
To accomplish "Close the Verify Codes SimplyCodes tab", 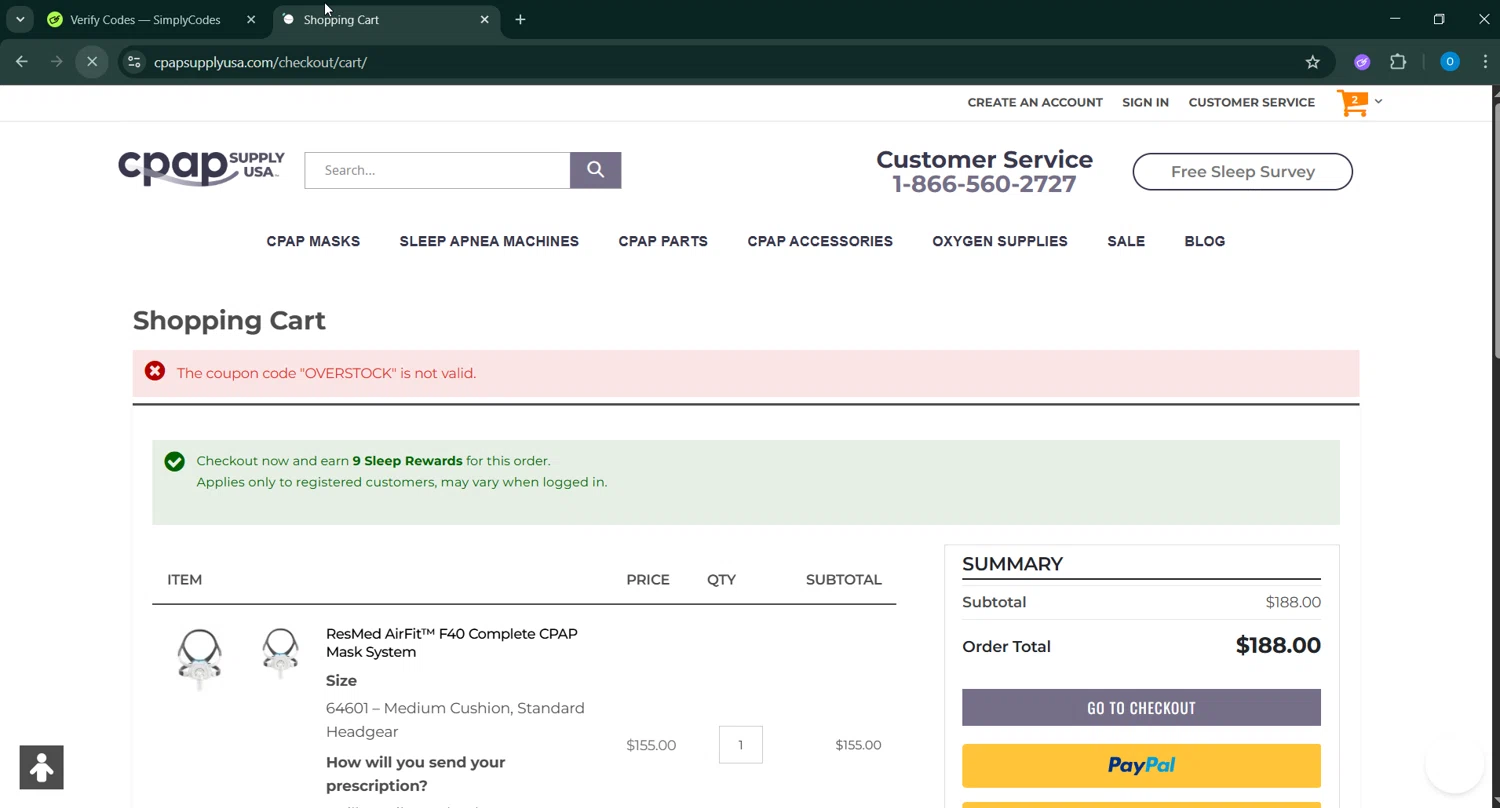I will pyautogui.click(x=251, y=19).
